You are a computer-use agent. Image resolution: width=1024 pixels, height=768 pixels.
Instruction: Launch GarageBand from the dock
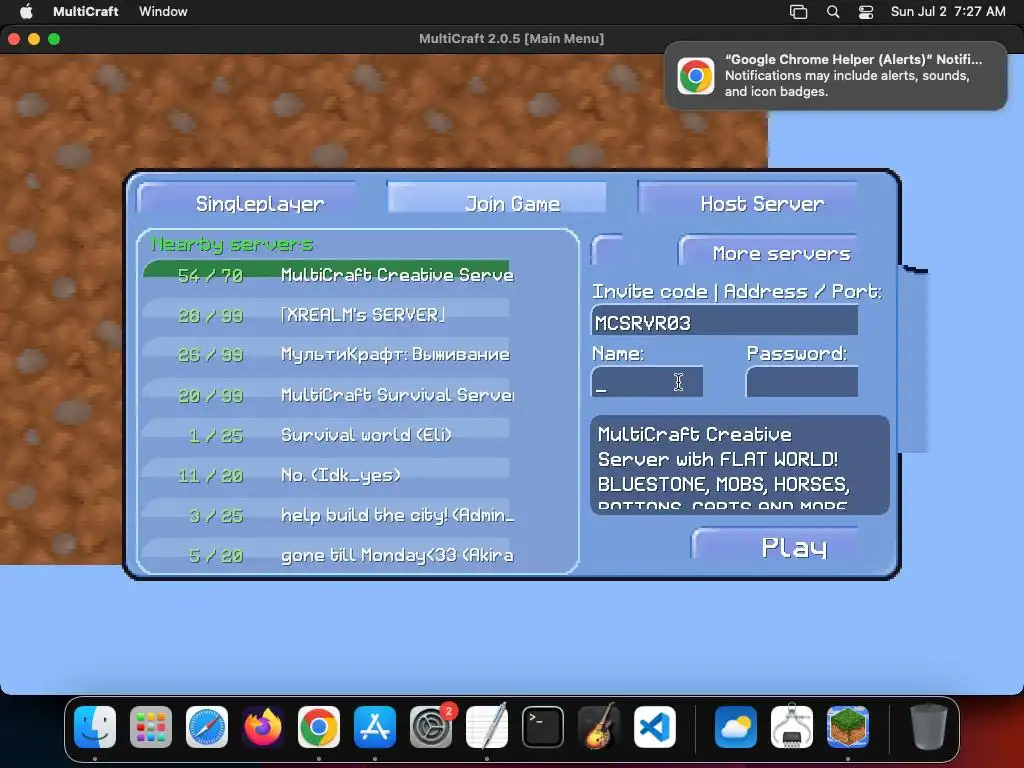pos(599,727)
